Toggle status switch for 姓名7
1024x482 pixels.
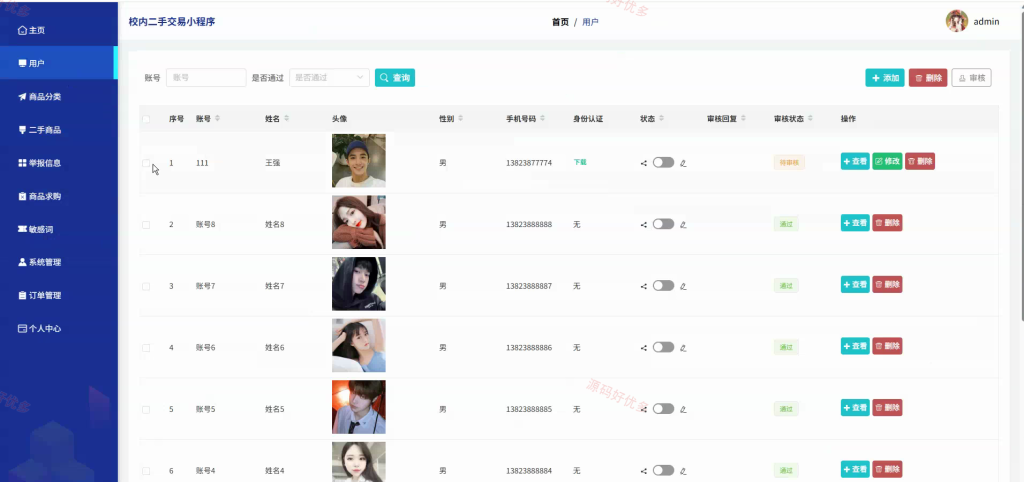pyautogui.click(x=664, y=285)
